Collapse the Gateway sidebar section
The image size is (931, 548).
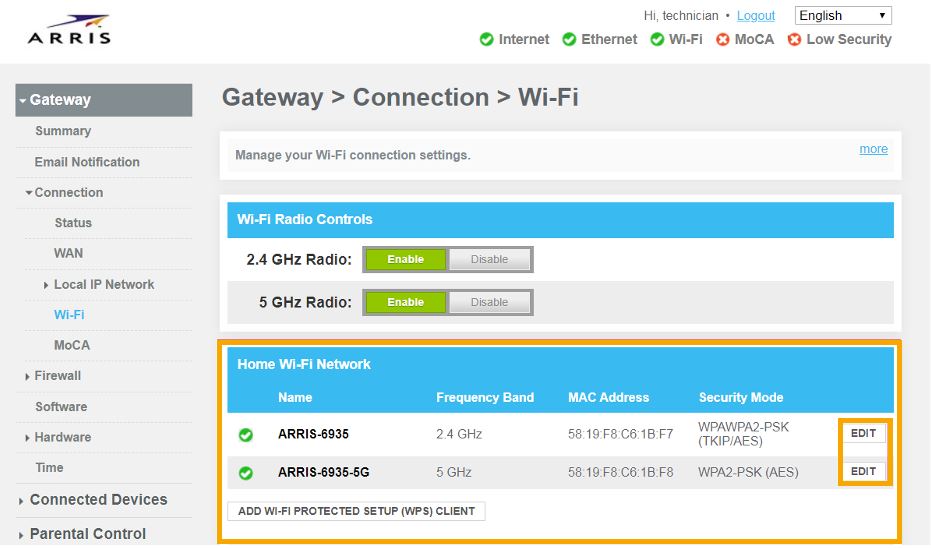(104, 100)
